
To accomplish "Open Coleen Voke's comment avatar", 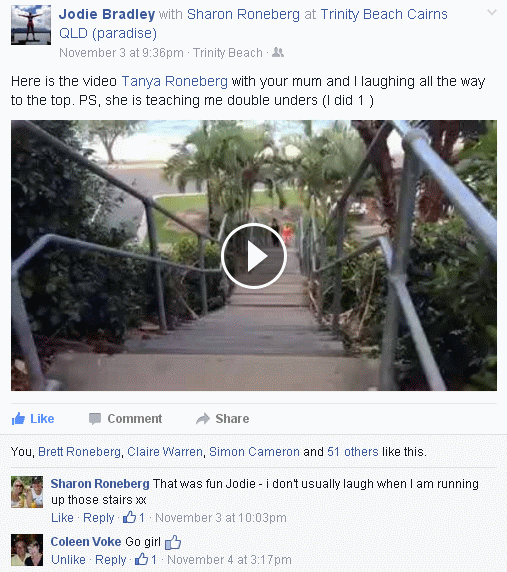I will (x=27, y=550).
